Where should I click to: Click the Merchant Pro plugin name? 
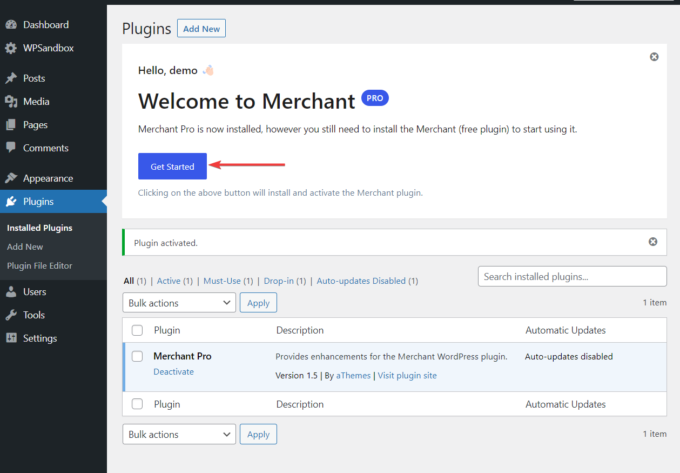point(182,356)
